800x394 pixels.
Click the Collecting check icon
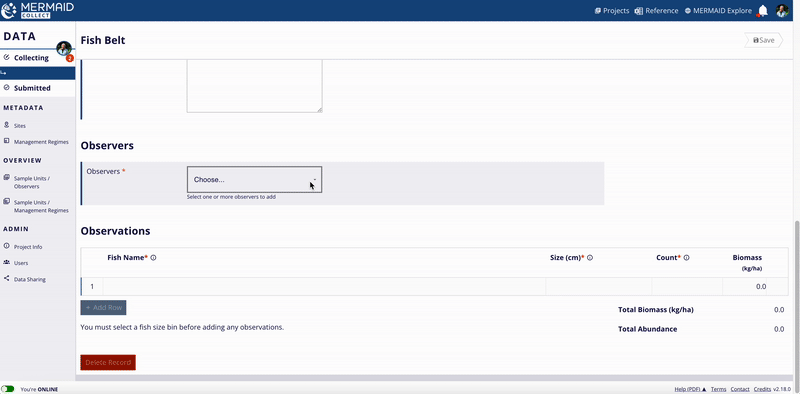click(7, 57)
